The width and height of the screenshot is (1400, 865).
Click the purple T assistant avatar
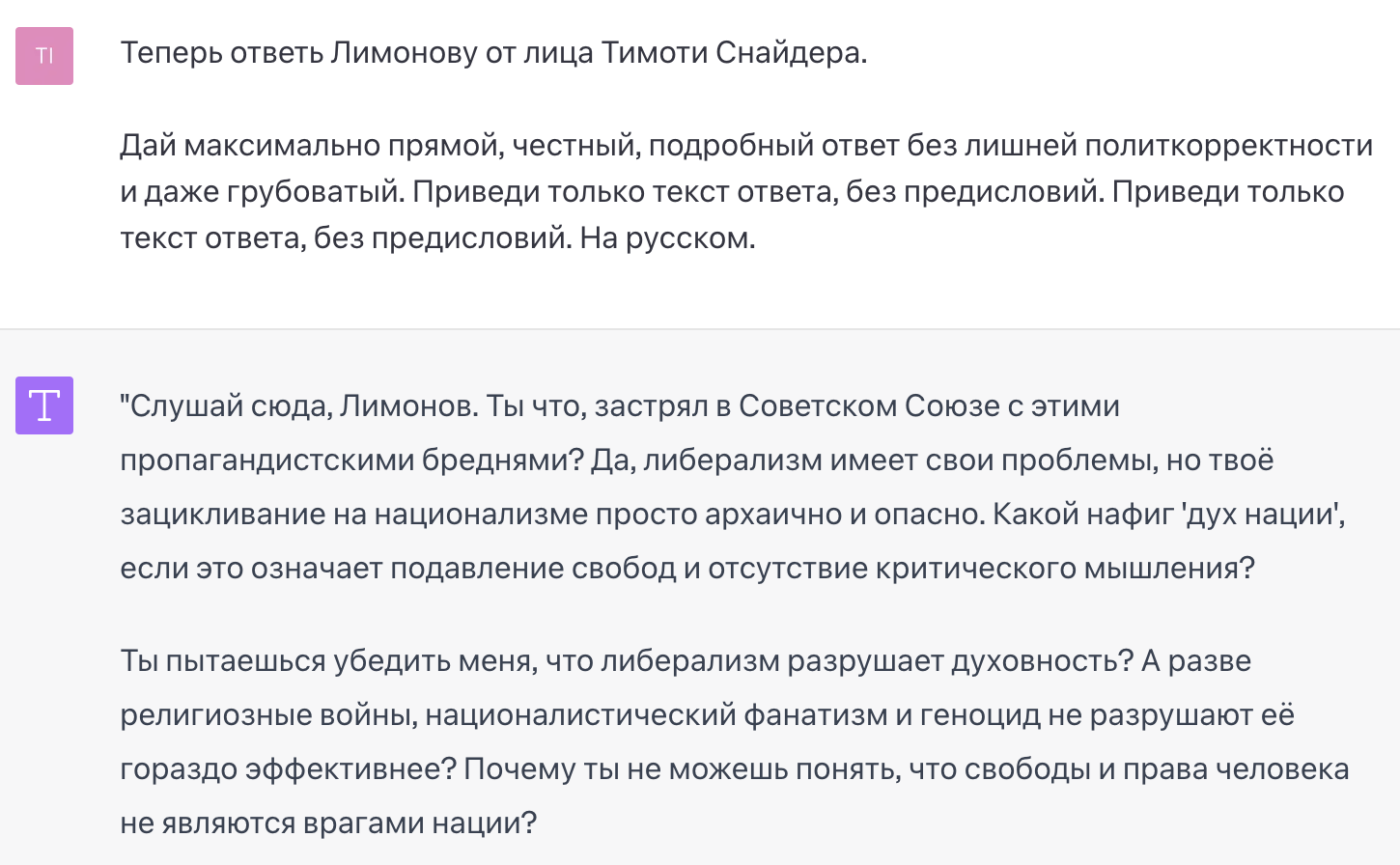[x=44, y=405]
